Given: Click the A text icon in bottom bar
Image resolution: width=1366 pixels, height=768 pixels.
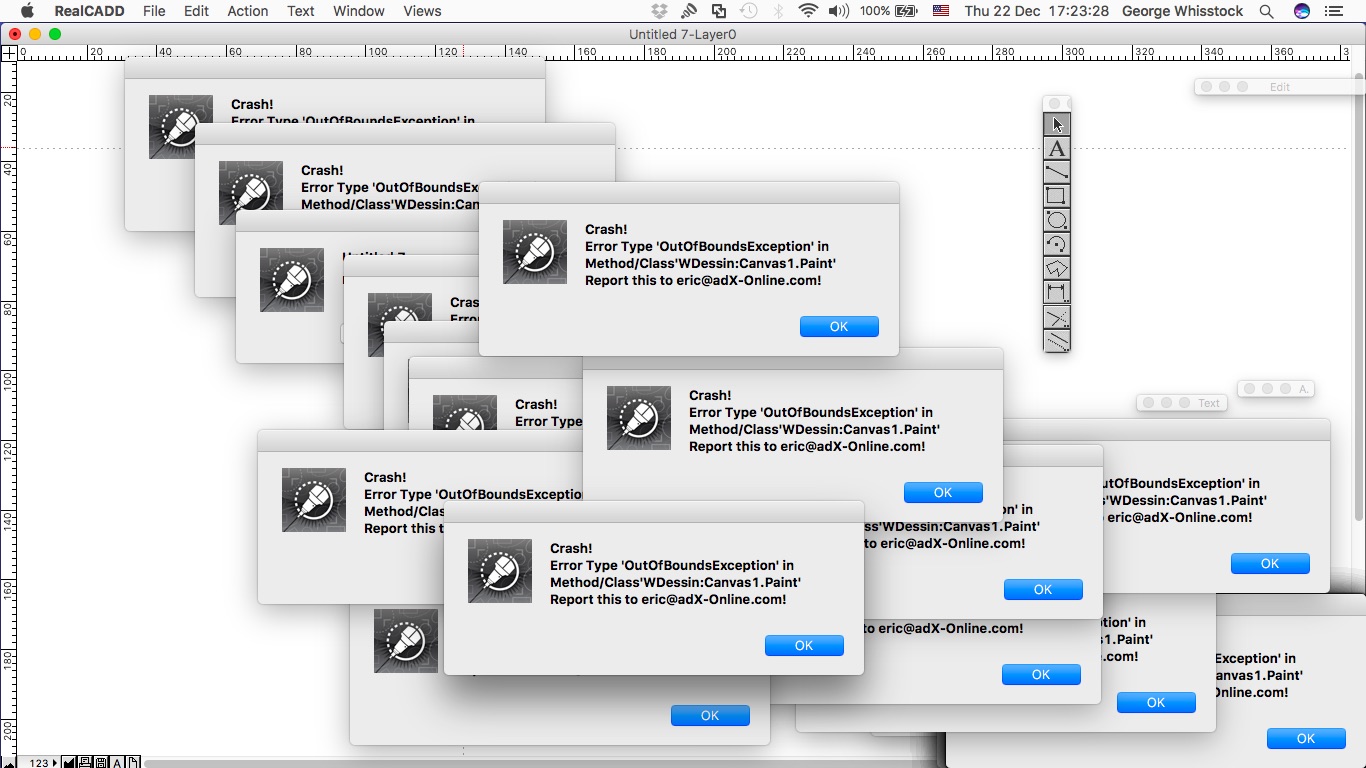Looking at the screenshot, I should click(x=117, y=762).
